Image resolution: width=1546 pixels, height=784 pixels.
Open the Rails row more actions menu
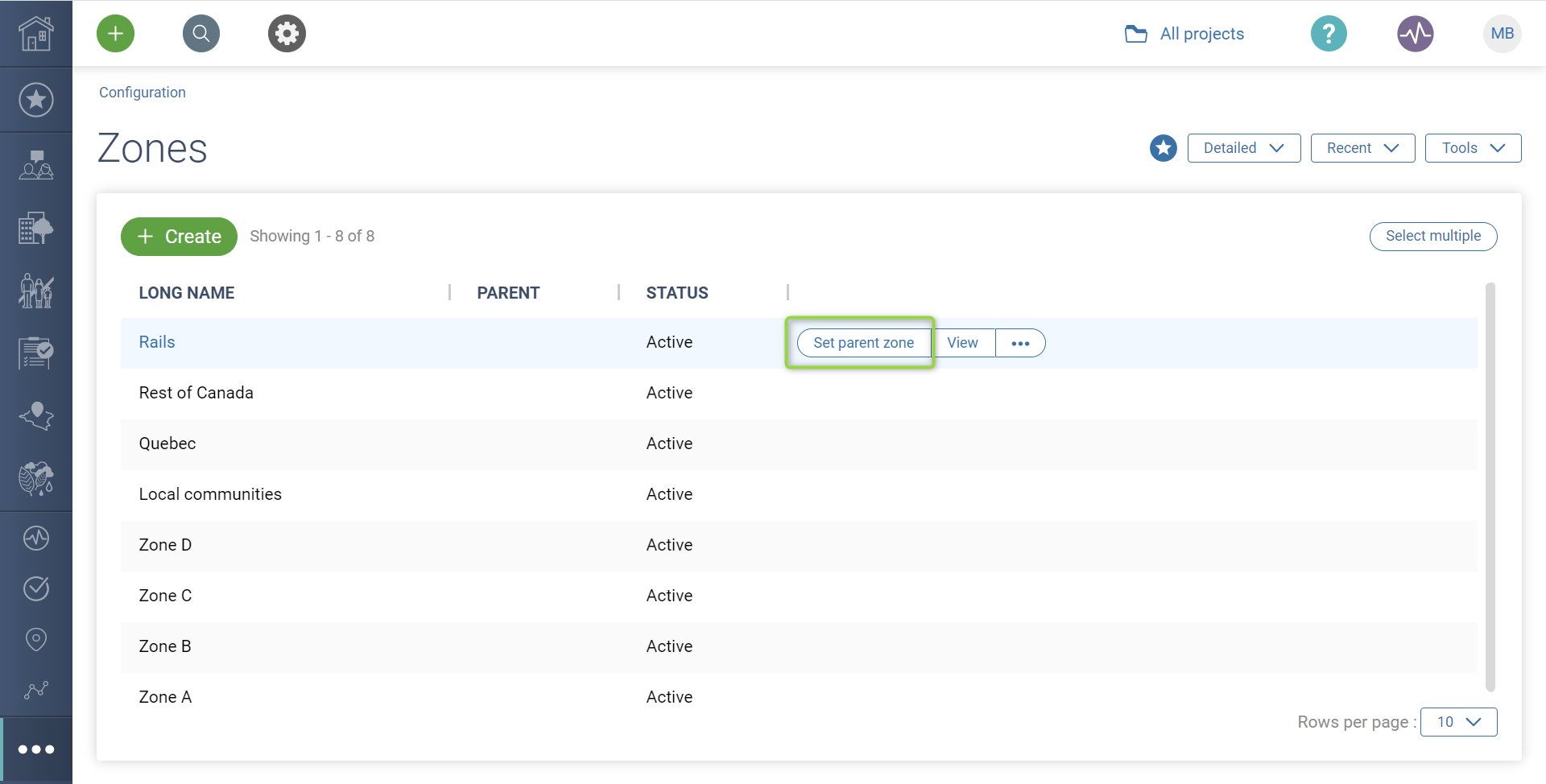pyautogui.click(x=1020, y=343)
